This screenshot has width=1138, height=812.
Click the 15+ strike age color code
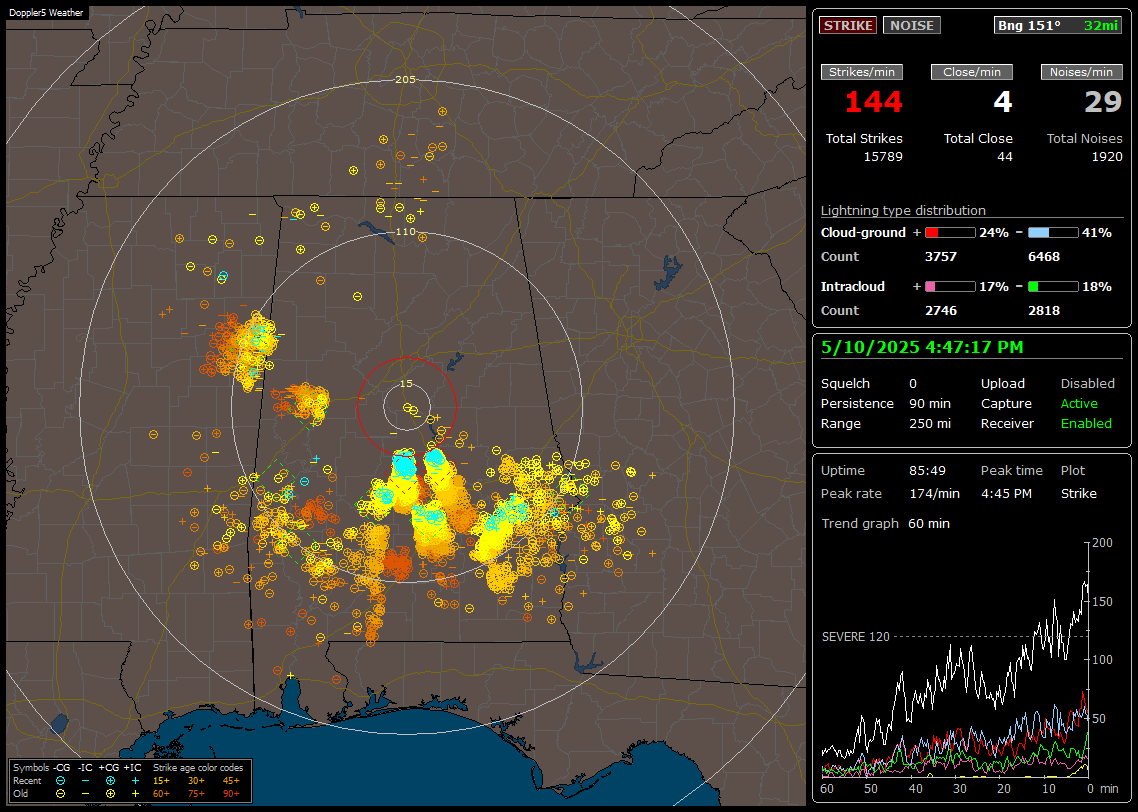(x=161, y=781)
